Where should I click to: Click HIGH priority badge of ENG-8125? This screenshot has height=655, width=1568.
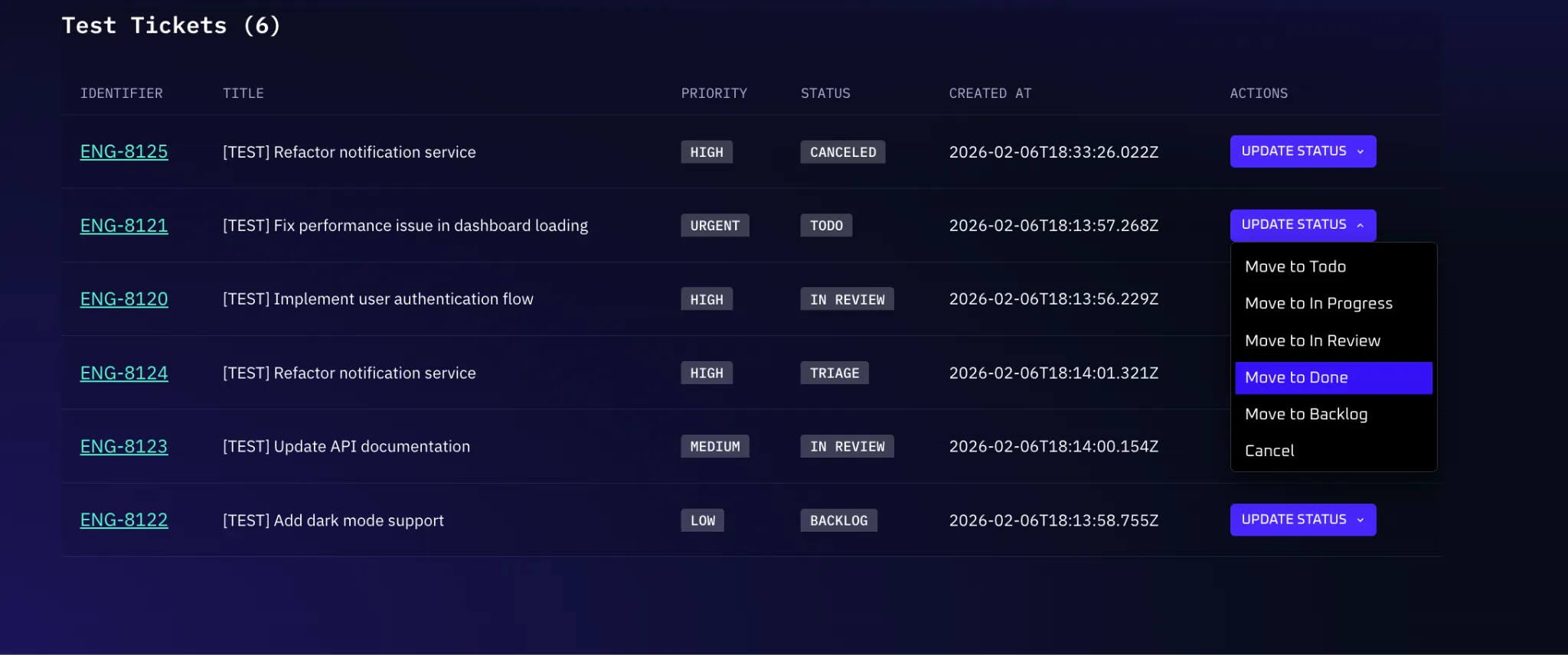point(707,152)
